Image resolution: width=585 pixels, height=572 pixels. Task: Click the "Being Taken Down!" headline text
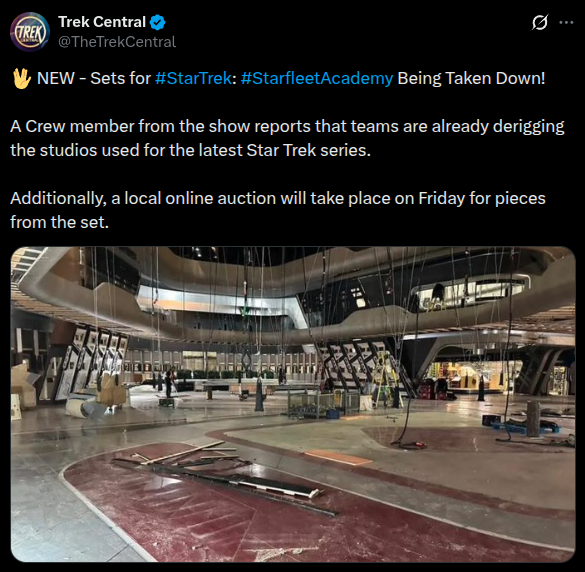click(x=471, y=78)
